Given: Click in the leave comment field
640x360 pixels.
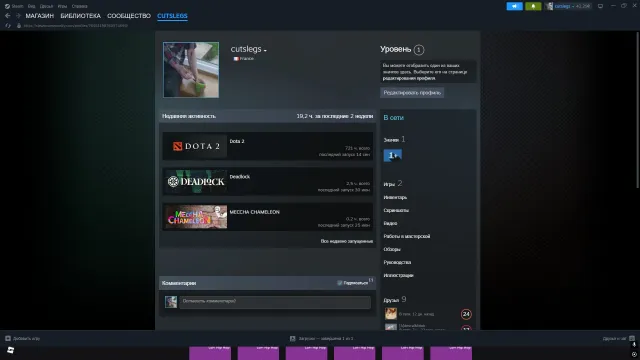Looking at the screenshot, I should [x=275, y=302].
